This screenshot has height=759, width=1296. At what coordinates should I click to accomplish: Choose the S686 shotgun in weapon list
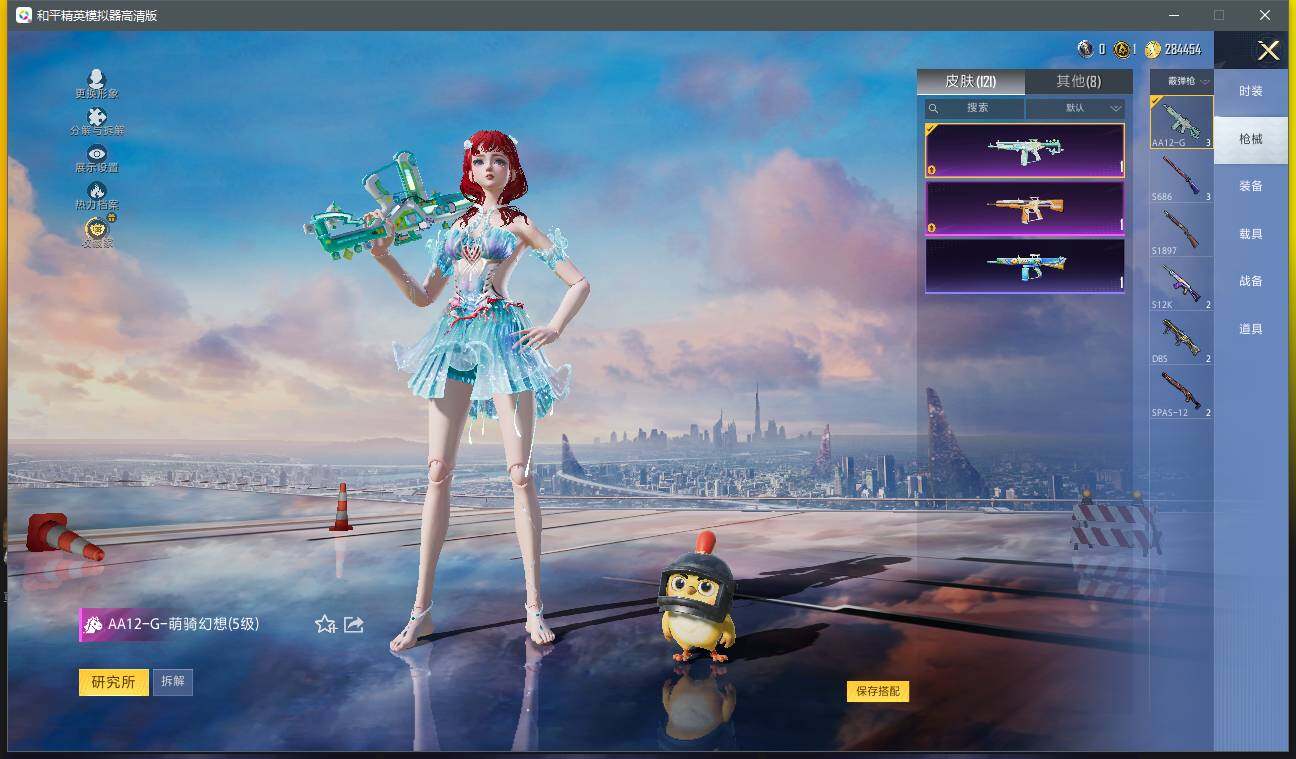(x=1181, y=177)
